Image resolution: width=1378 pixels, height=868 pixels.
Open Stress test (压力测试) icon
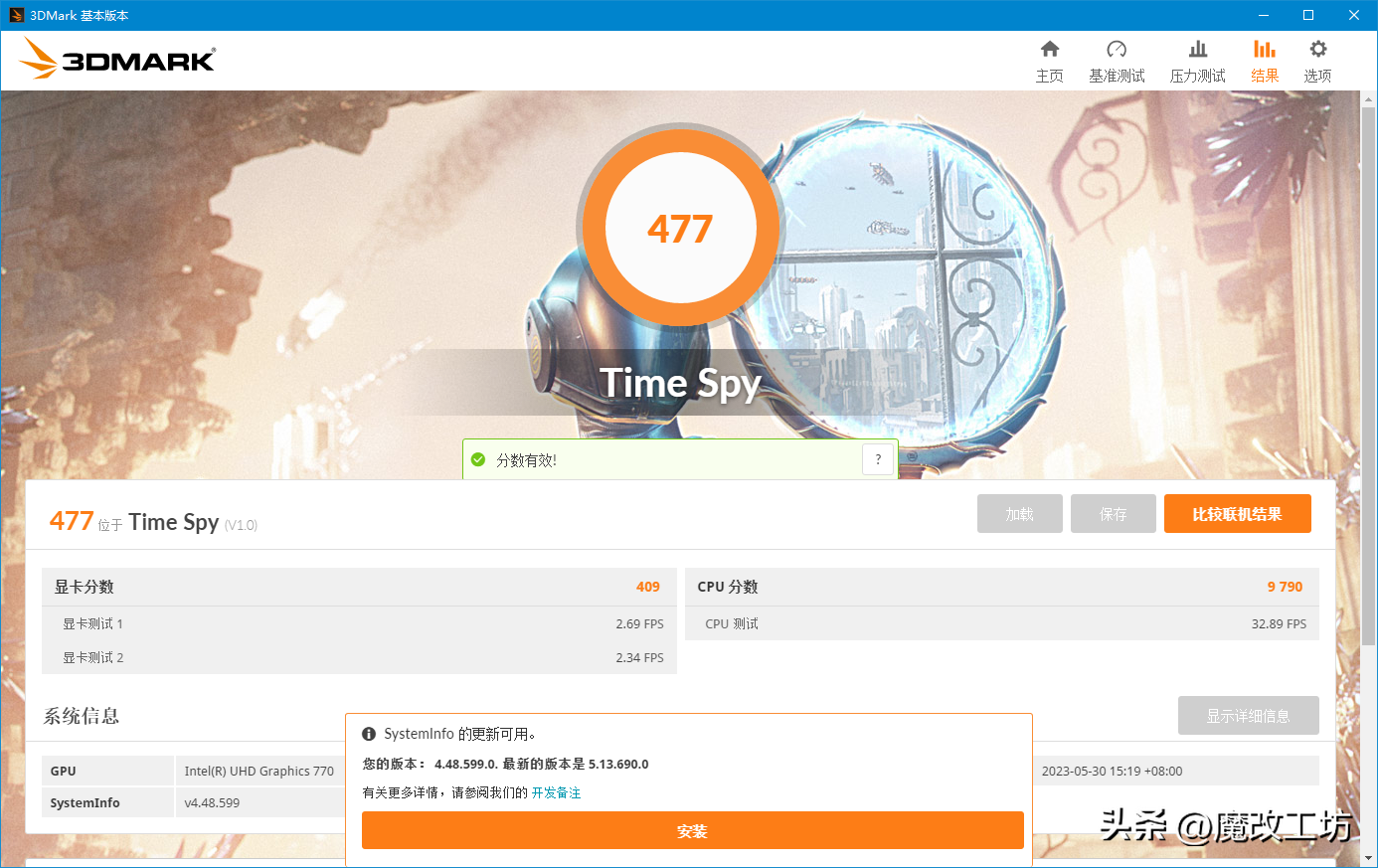1197,50
